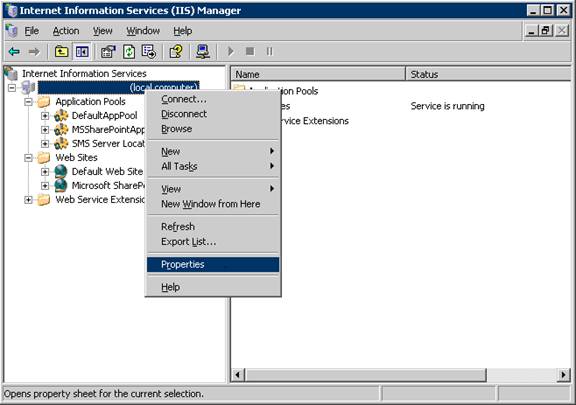The image size is (576, 405).
Task: Click the Back arrow toolbar icon
Action: point(14,51)
